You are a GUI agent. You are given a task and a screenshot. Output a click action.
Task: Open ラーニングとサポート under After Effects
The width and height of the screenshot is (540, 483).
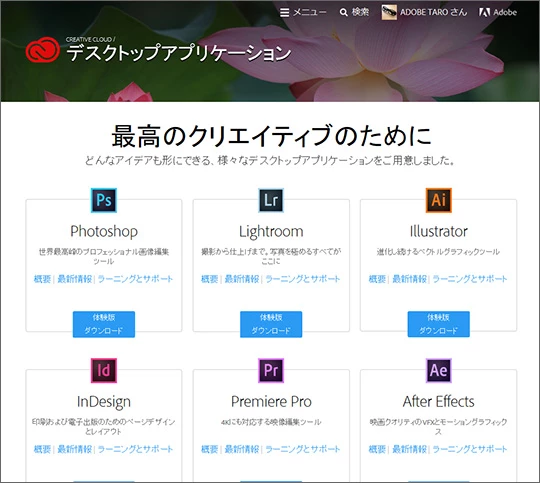pyautogui.click(x=470, y=449)
